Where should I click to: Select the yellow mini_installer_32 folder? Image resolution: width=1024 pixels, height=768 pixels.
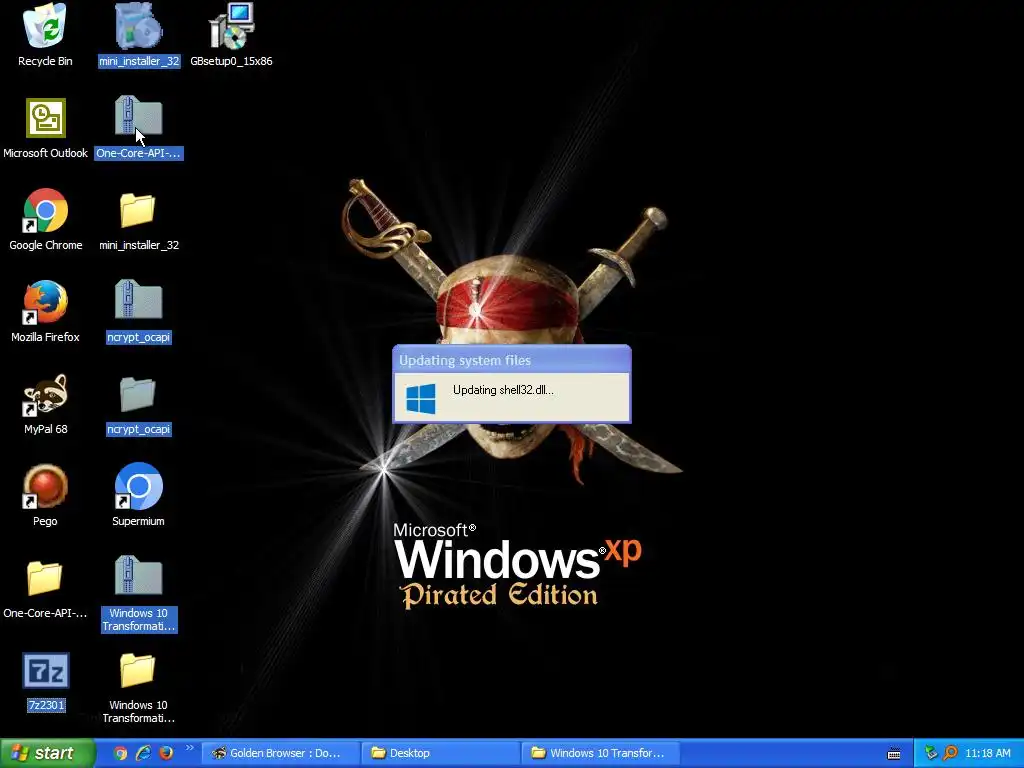pos(138,220)
